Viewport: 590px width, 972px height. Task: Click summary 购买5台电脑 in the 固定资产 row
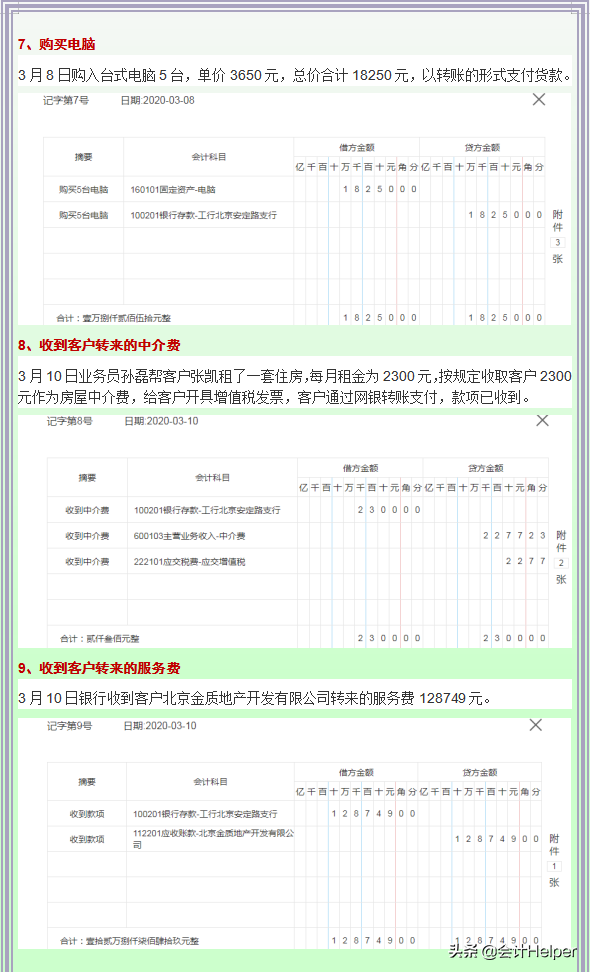click(84, 189)
